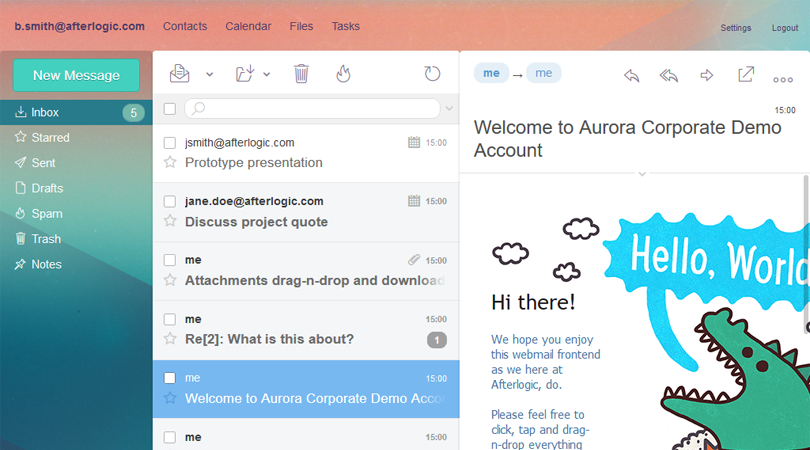This screenshot has width=810, height=450.
Task: Expand the mark-as-read envelope dropdown arrow
Action: click(209, 75)
